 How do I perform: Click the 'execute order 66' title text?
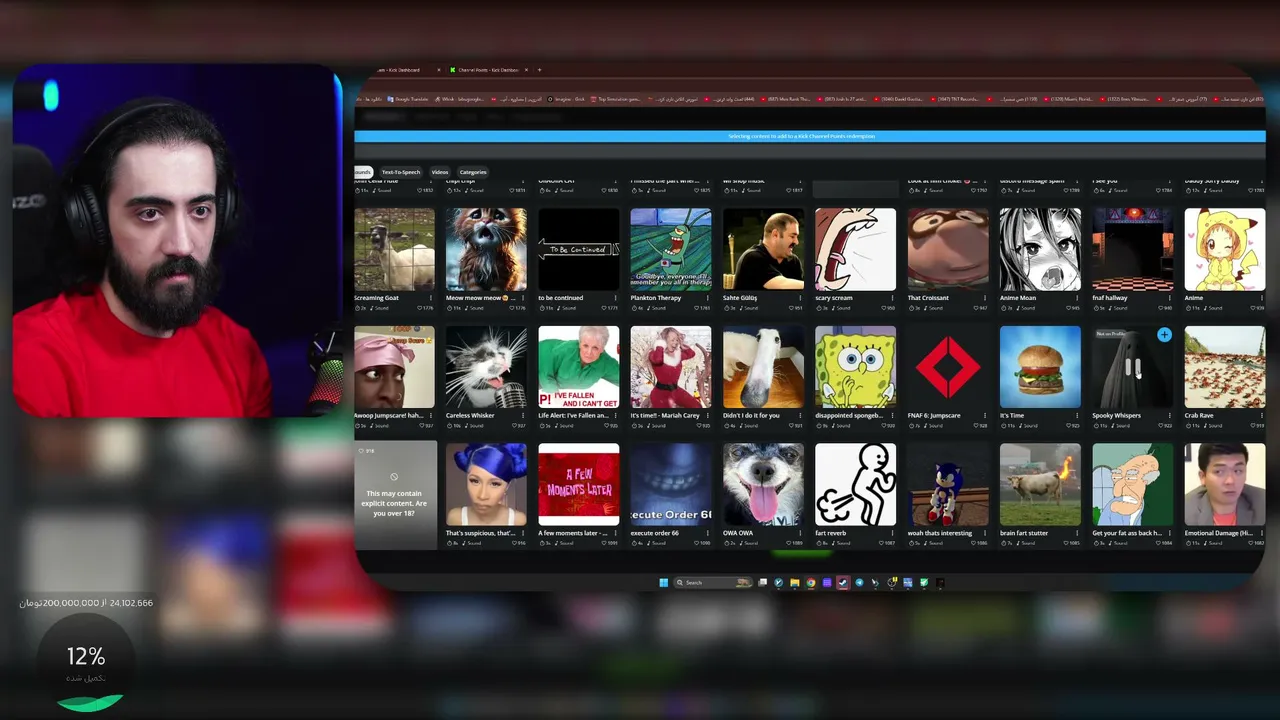(655, 533)
